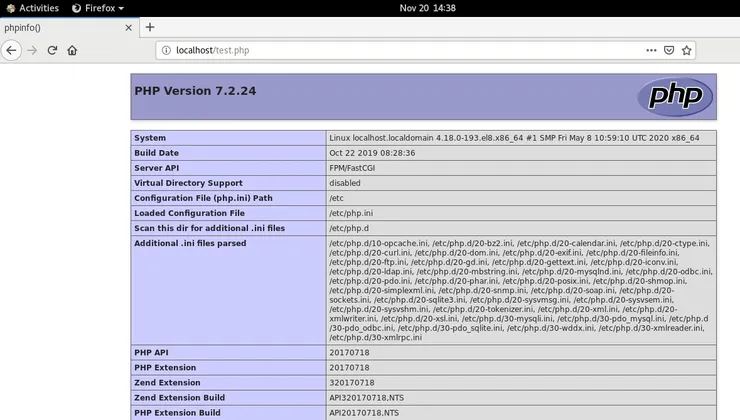Select Additional .ini files parsed label
Viewport: 740px width, 420px height.
pyautogui.click(x=190, y=244)
